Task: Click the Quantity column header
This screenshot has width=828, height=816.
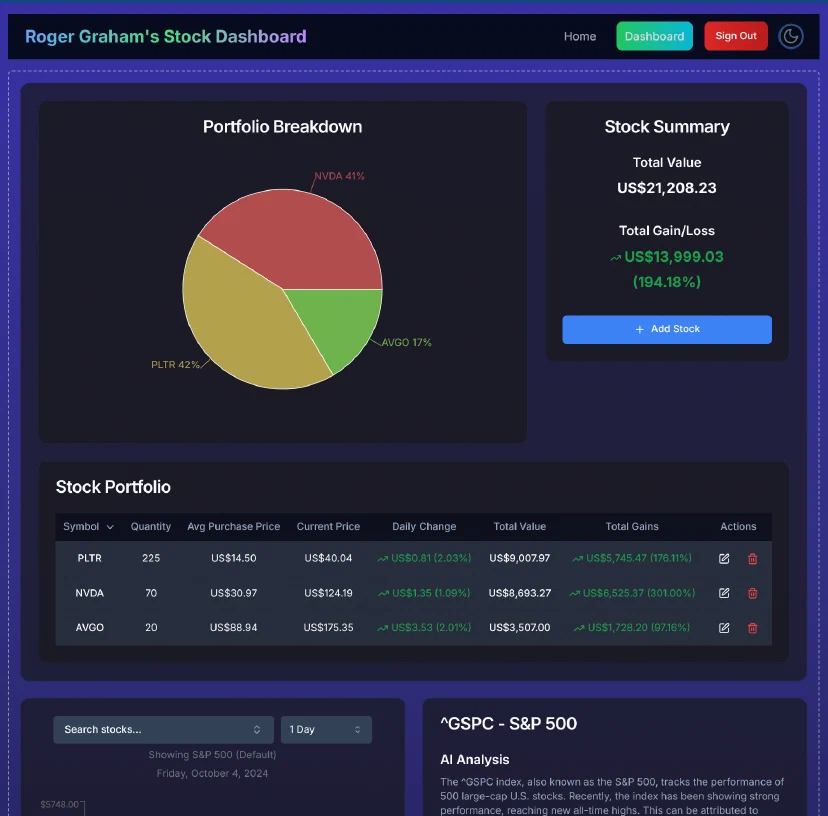Action: (151, 527)
